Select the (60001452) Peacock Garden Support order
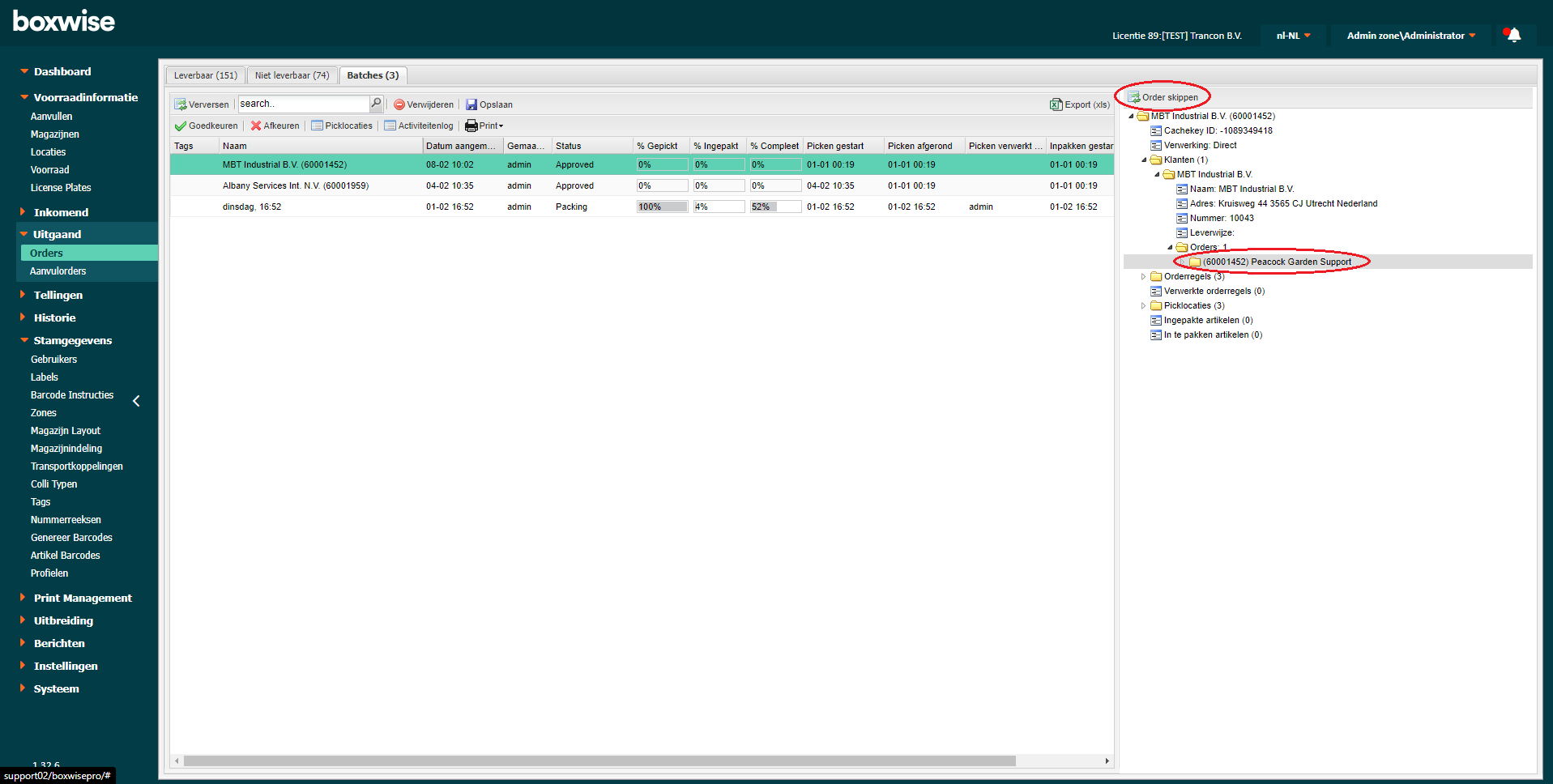This screenshot has height=784, width=1553. coord(1277,262)
